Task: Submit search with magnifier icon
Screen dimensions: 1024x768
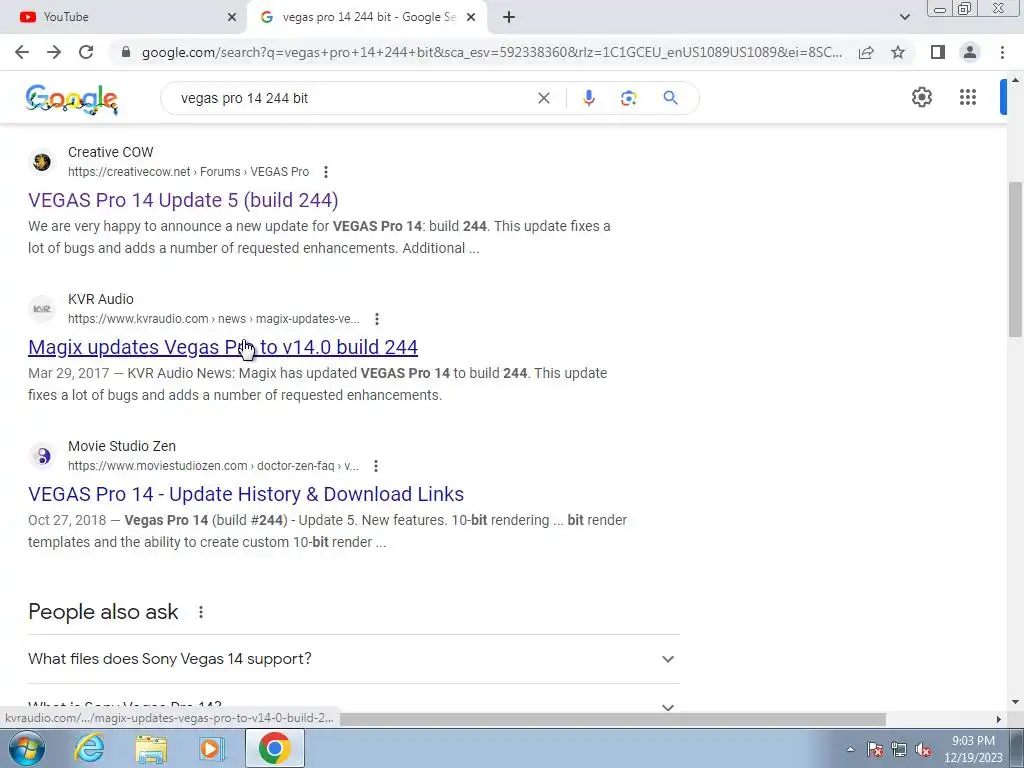Action: click(x=670, y=98)
